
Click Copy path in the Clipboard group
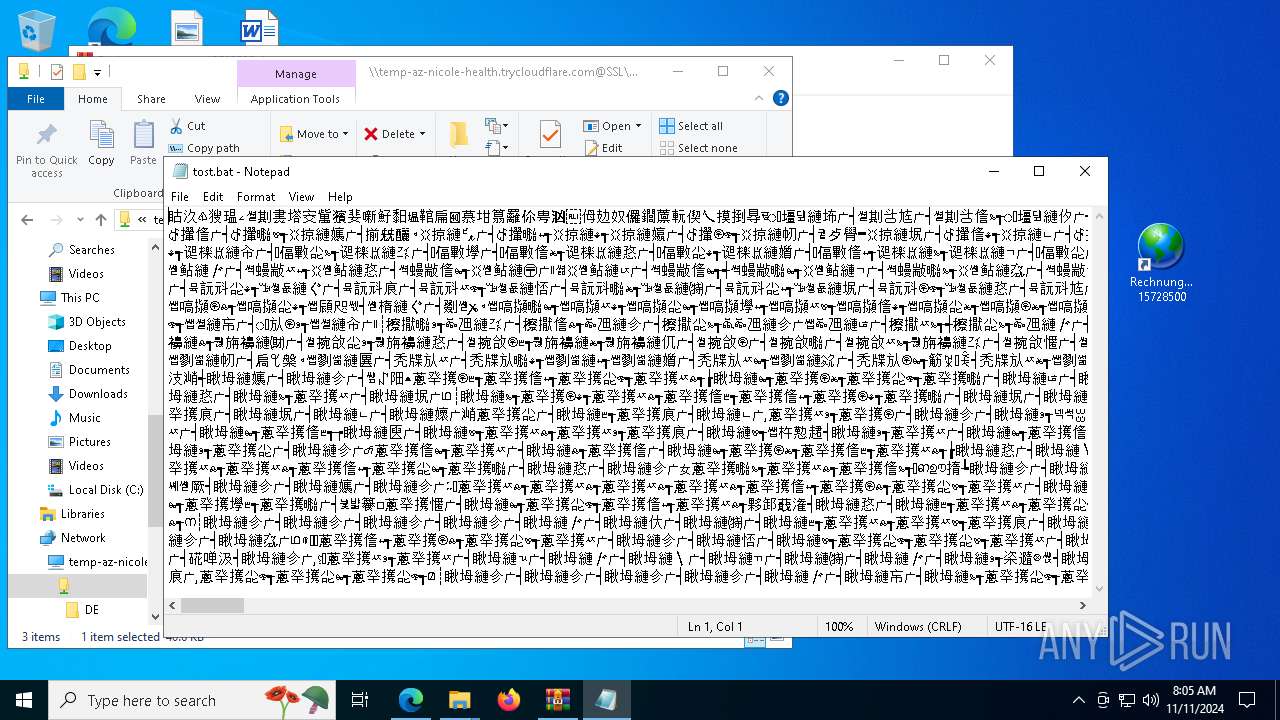click(x=204, y=148)
